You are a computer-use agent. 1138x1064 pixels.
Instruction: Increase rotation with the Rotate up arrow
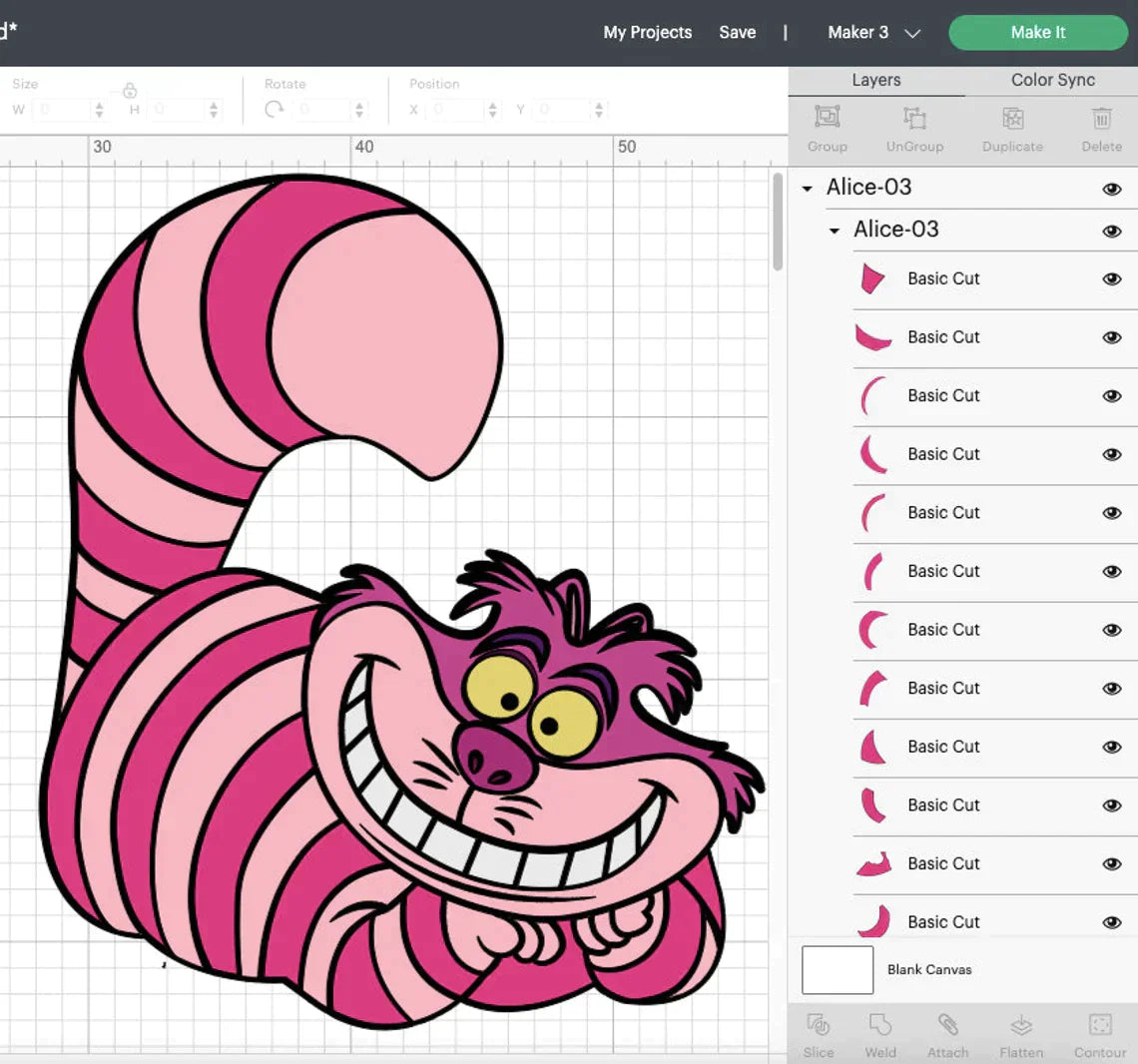359,105
